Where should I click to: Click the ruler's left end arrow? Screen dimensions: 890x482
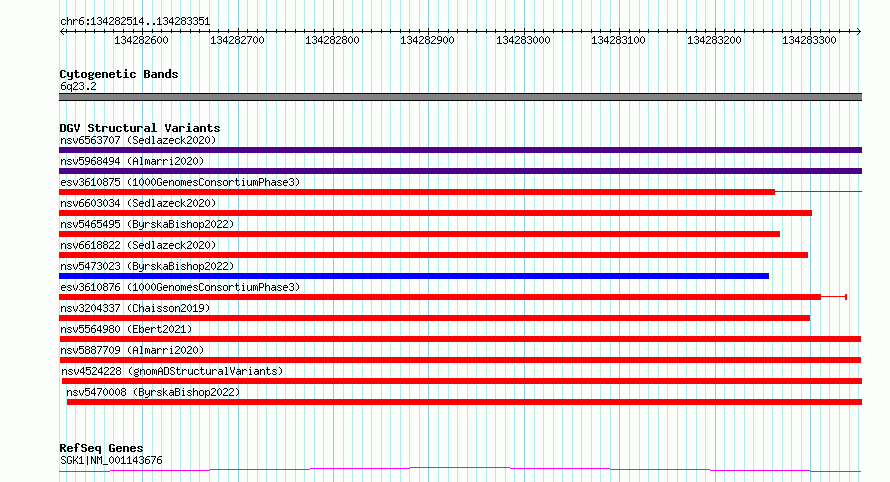(x=62, y=32)
